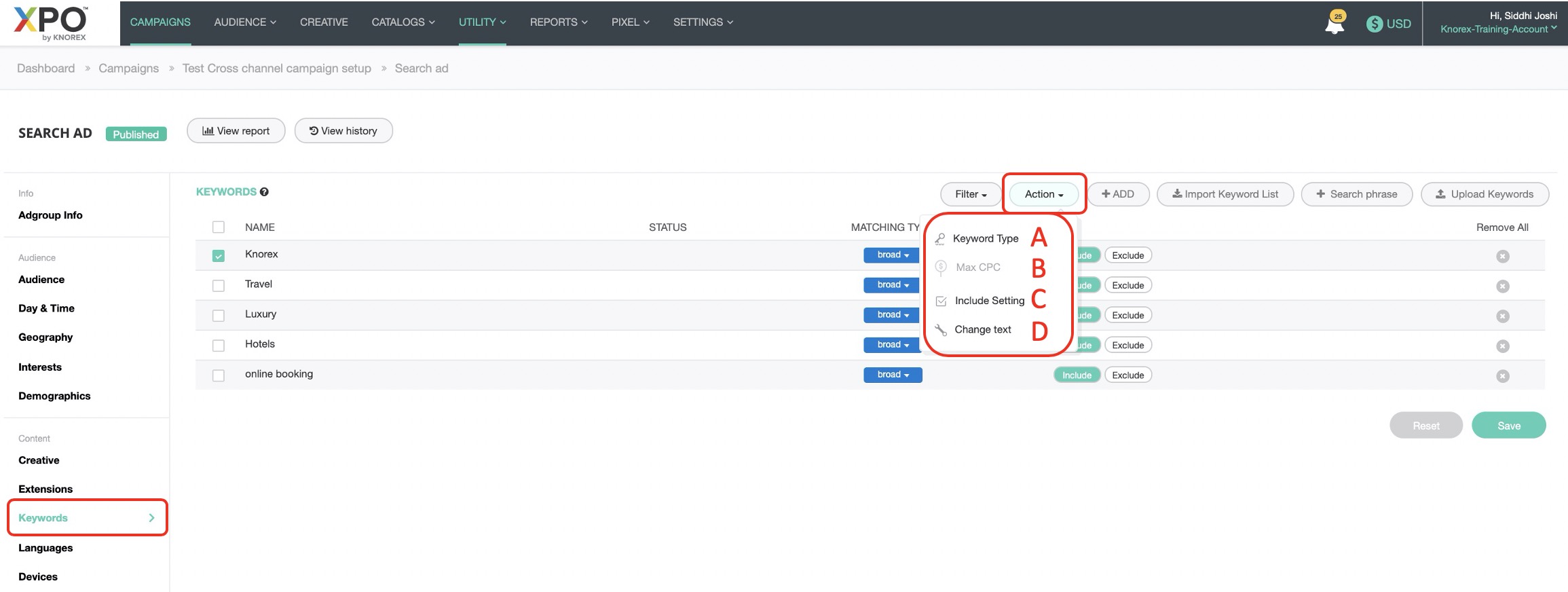
Task: Uncheck the Knorex keyword checkbox
Action: 218,256
